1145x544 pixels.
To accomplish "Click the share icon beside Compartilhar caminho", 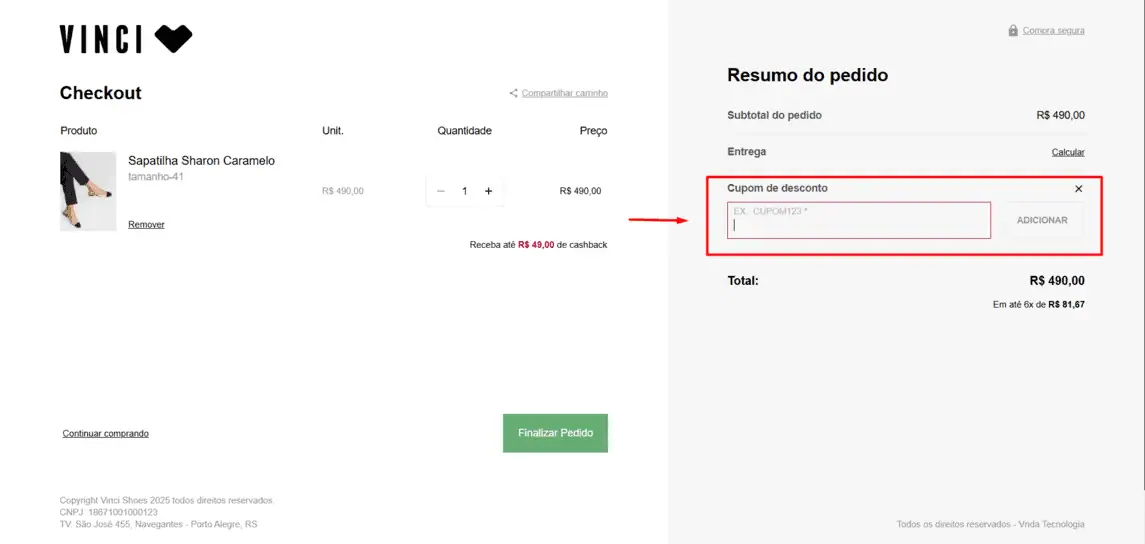I will point(513,93).
